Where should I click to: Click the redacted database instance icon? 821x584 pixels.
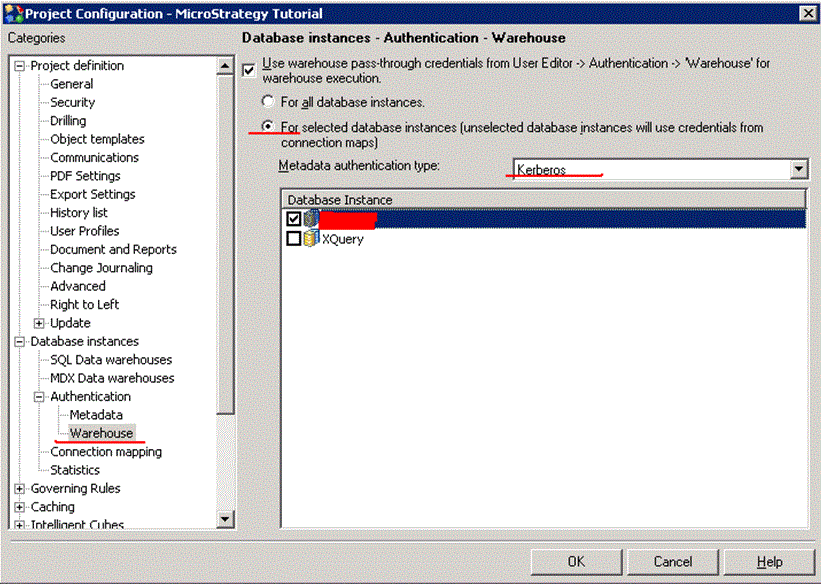pos(311,219)
